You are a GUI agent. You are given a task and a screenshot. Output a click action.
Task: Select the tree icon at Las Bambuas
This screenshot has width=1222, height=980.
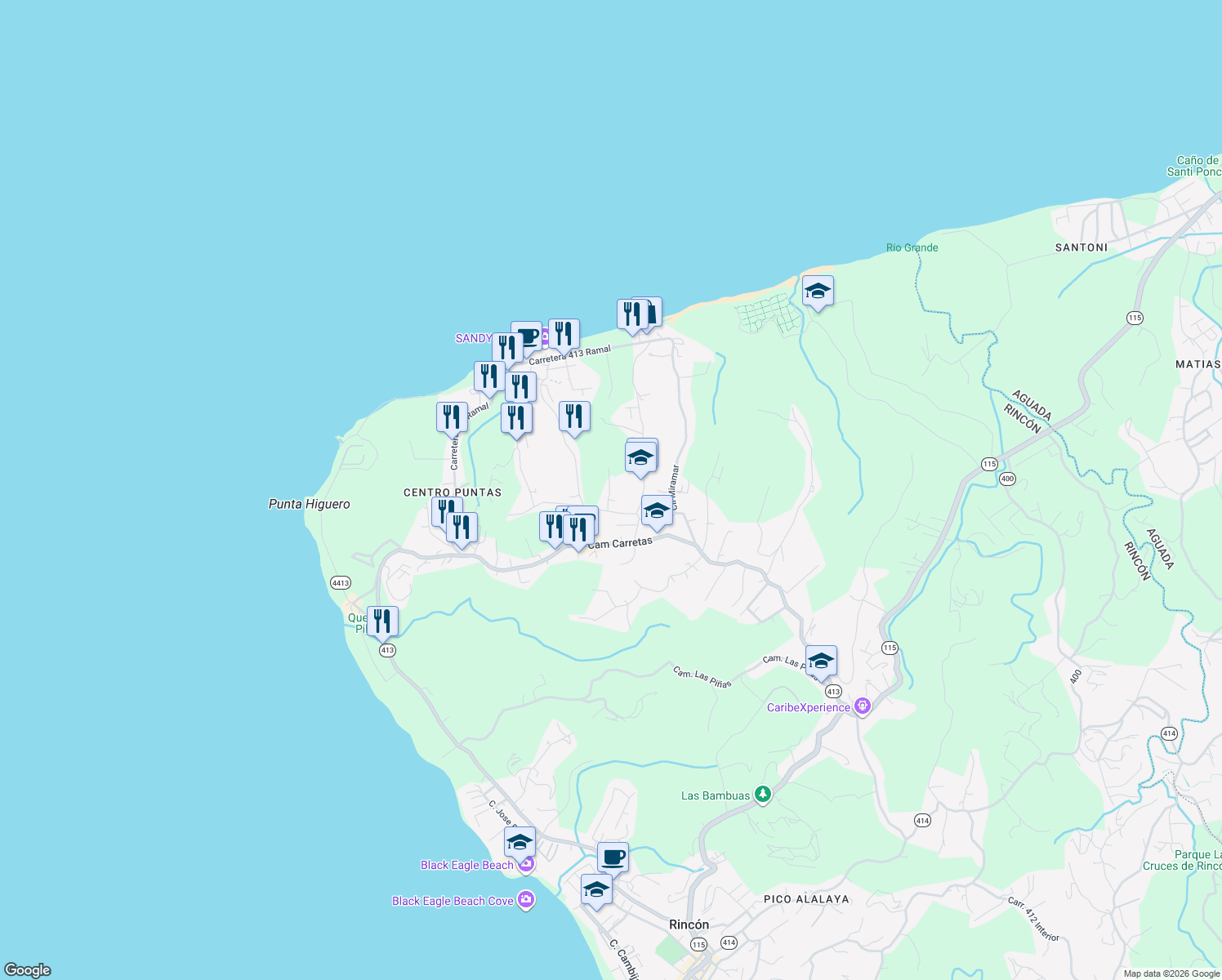click(761, 793)
